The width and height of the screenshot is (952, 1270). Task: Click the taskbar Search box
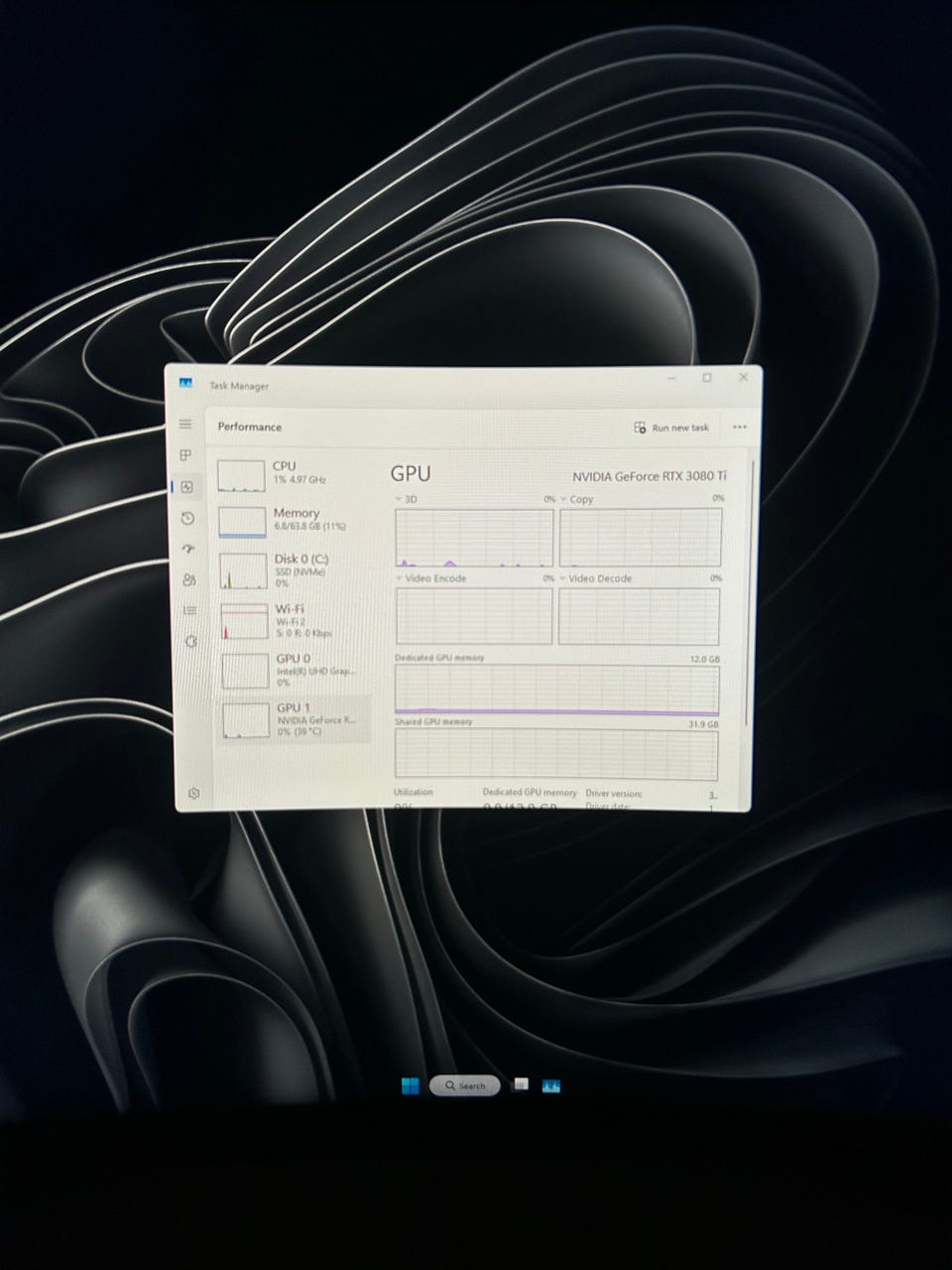pyautogui.click(x=464, y=1085)
